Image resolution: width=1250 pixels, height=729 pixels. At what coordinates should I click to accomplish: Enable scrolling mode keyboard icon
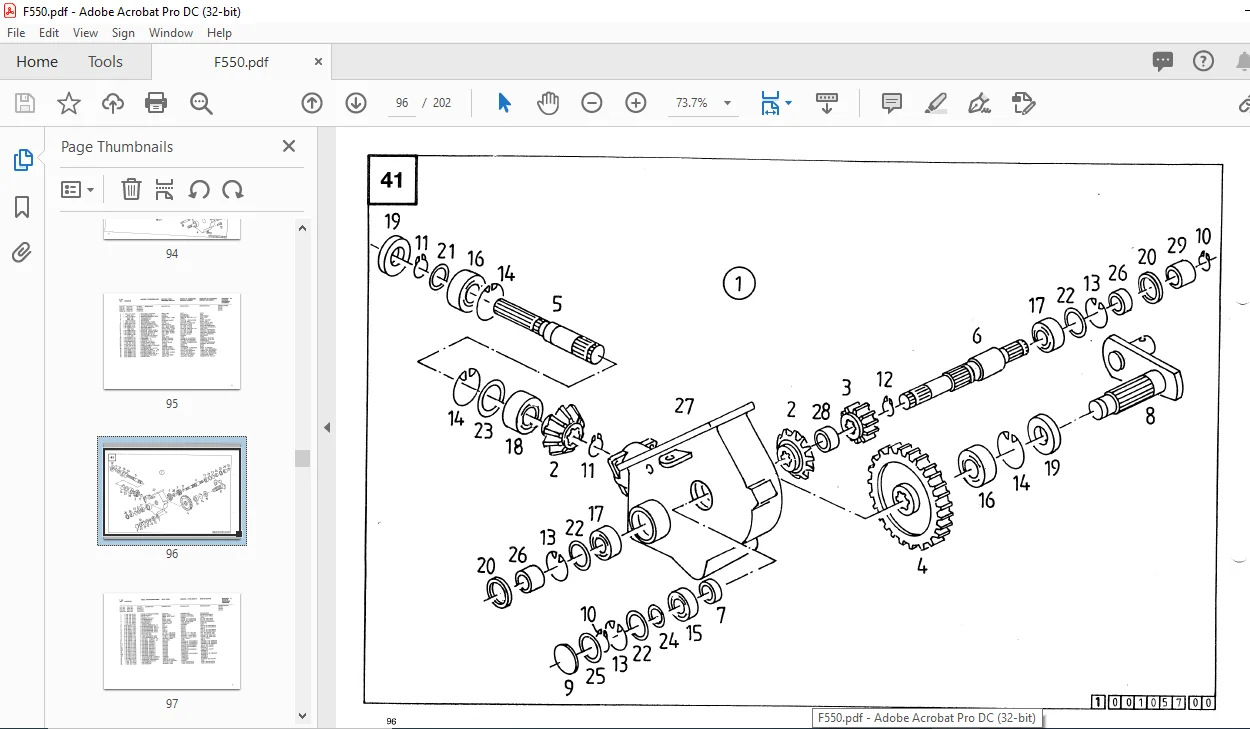[x=827, y=103]
